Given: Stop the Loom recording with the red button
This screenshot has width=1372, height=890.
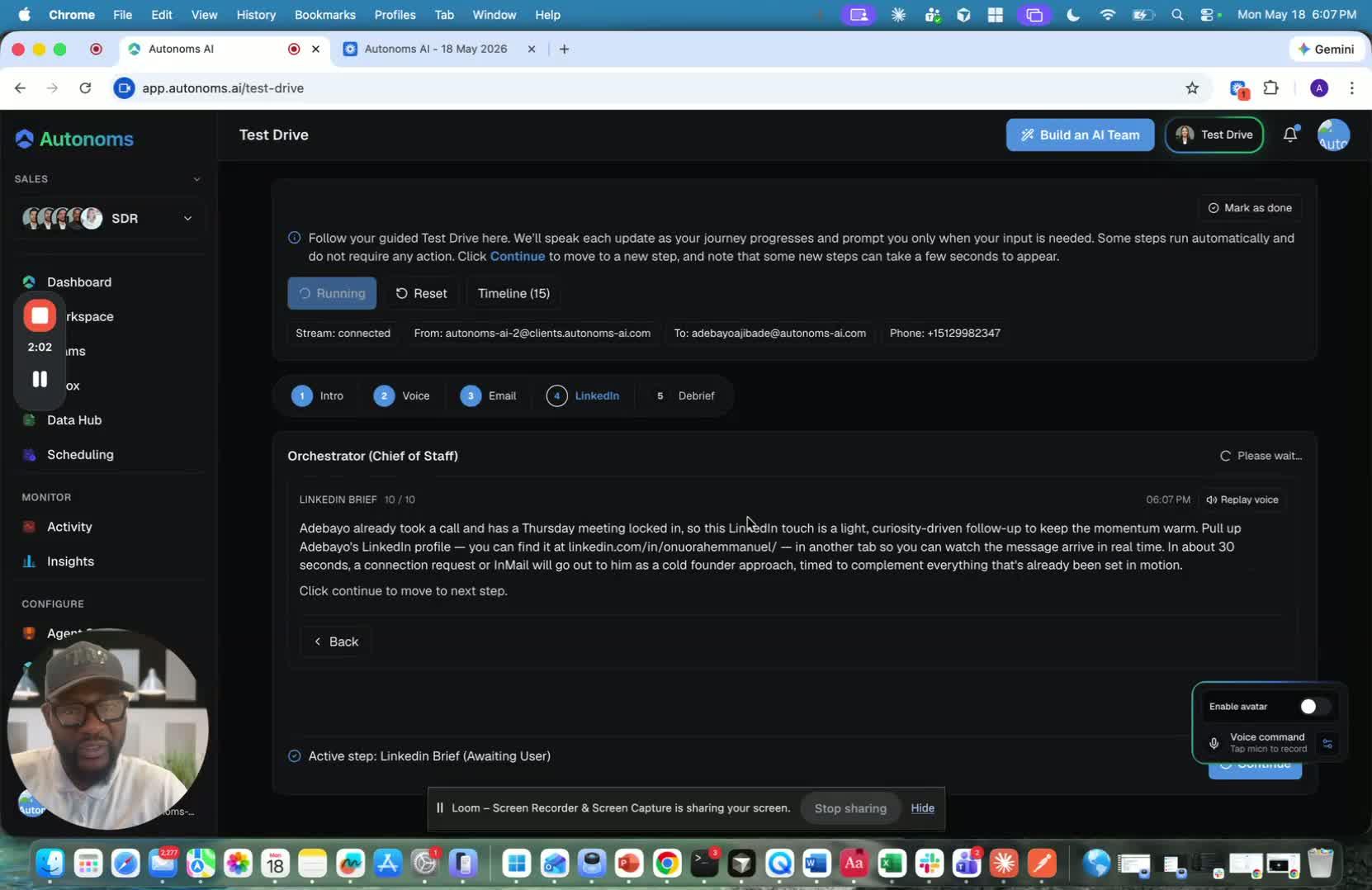Looking at the screenshot, I should click(40, 315).
